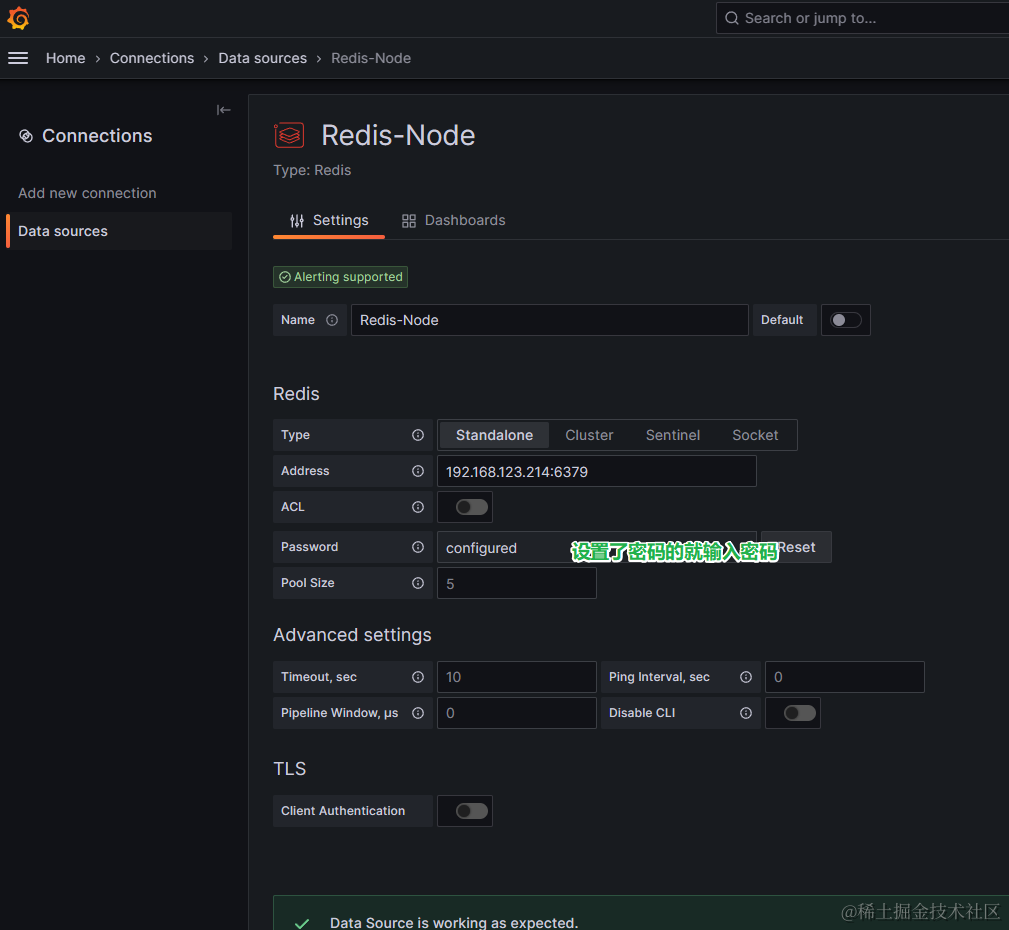Screen dimensions: 1009x930
Task: Click the success message check icon
Action: (x=302, y=924)
